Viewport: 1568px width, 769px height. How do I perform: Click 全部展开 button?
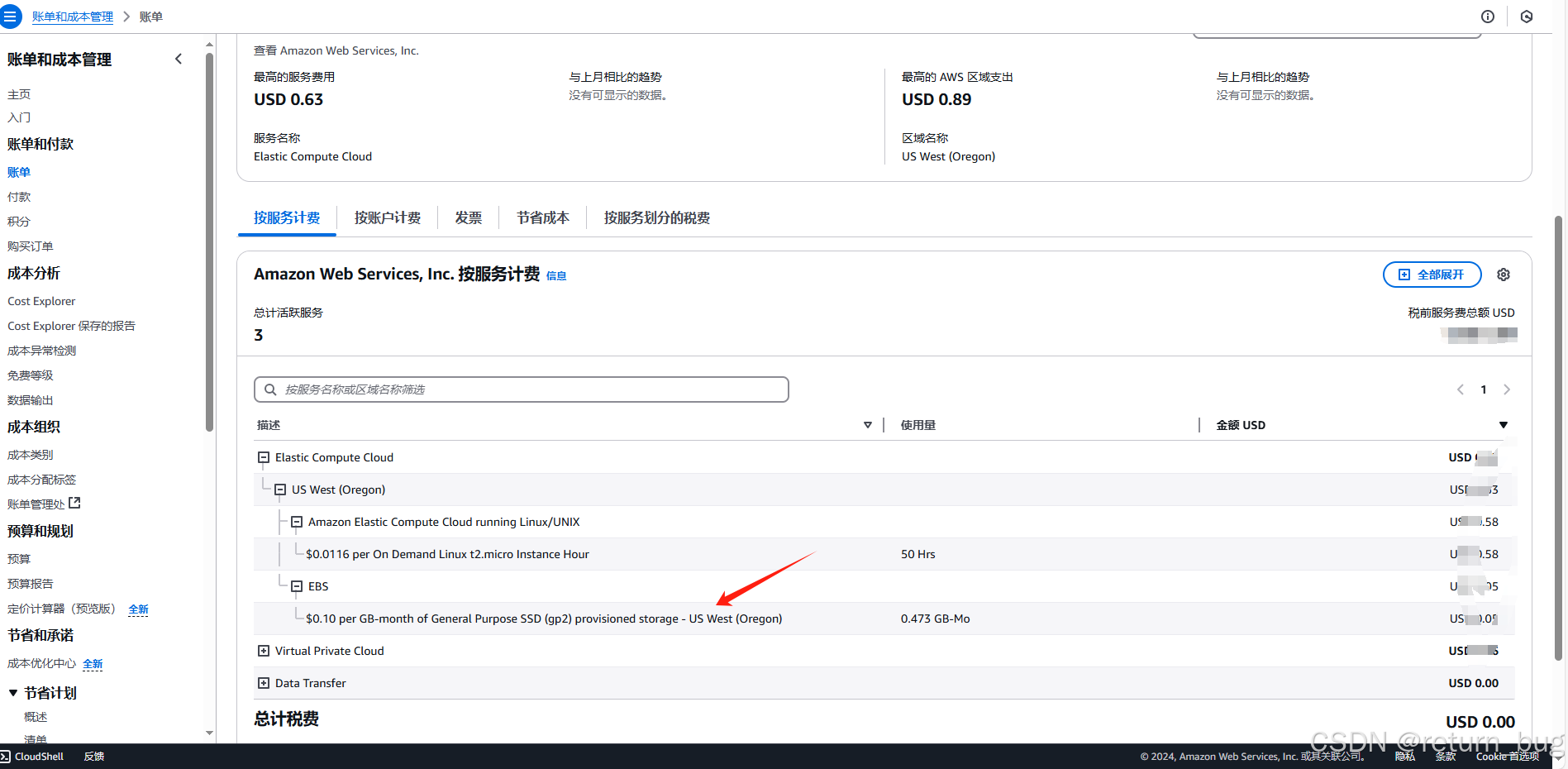click(1432, 275)
